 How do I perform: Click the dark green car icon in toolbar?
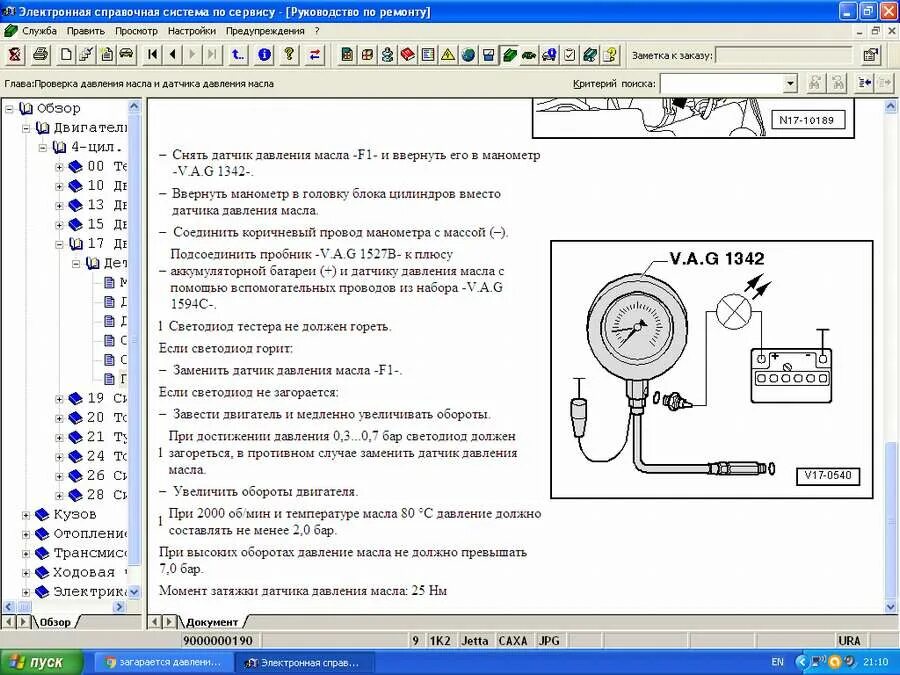coord(529,55)
